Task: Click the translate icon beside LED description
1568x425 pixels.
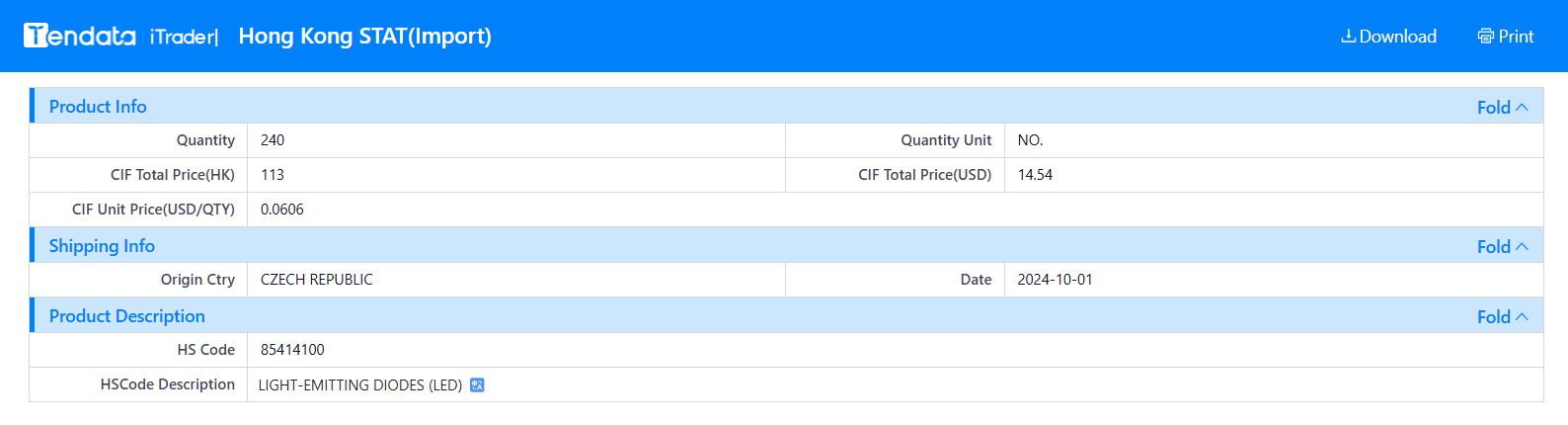Action: (x=477, y=385)
